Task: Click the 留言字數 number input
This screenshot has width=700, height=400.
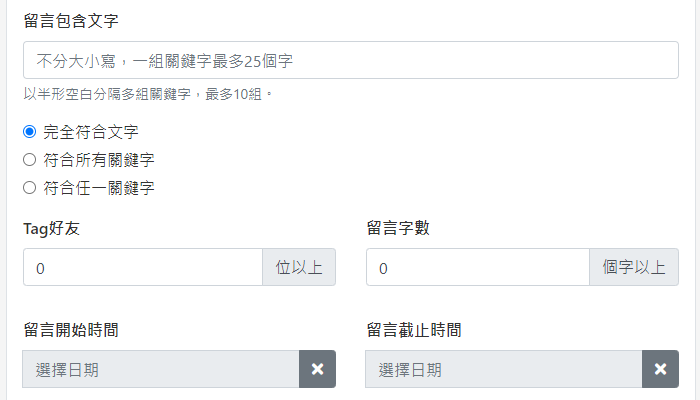Action: coord(477,268)
